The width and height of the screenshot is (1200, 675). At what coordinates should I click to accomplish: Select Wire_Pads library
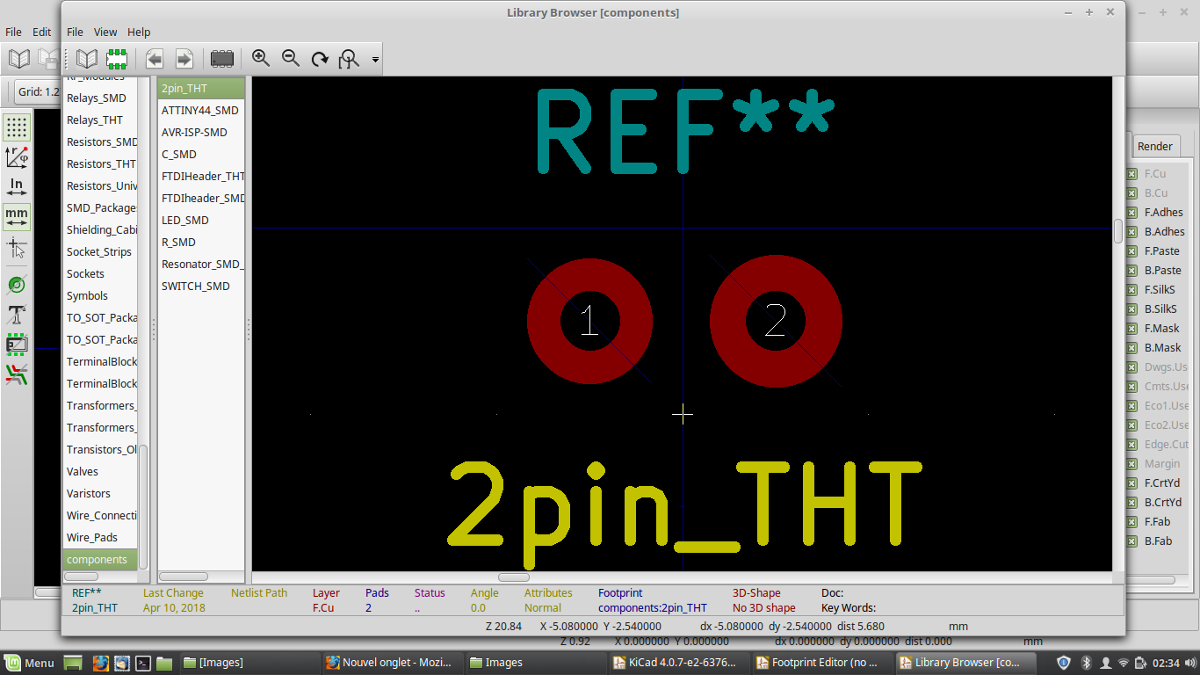click(100, 537)
